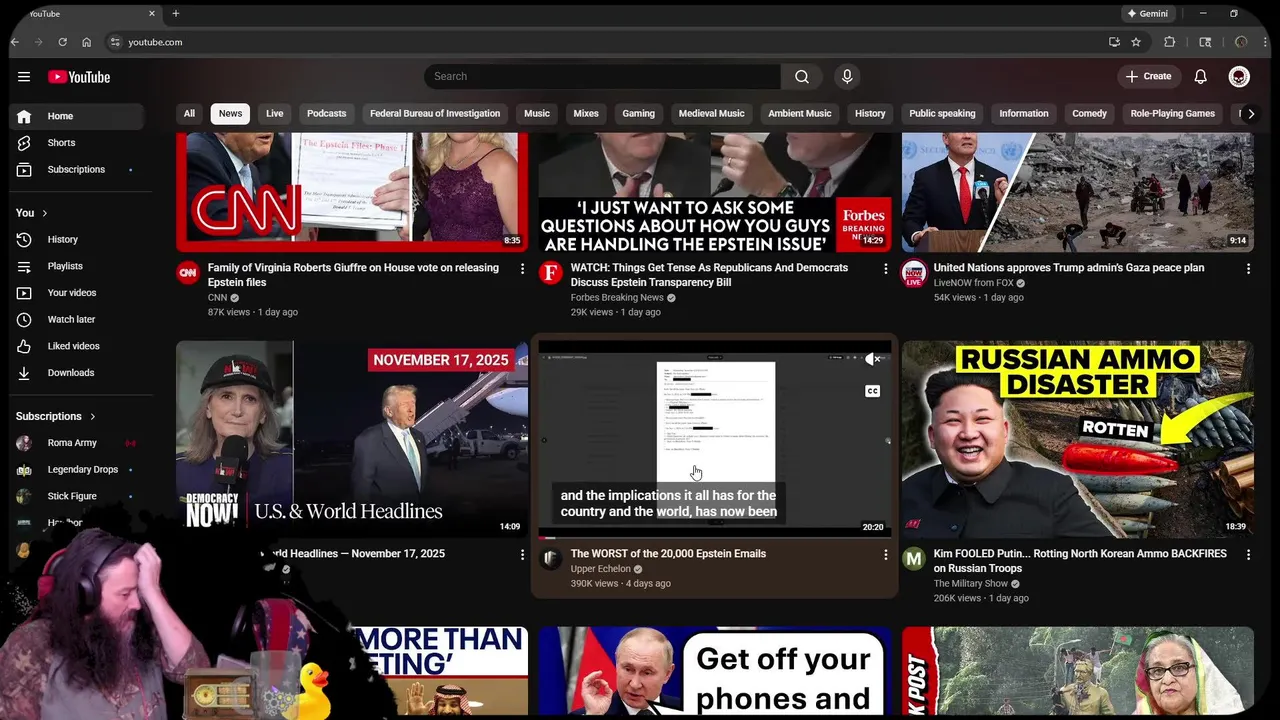Select the News filter chip

click(x=230, y=114)
